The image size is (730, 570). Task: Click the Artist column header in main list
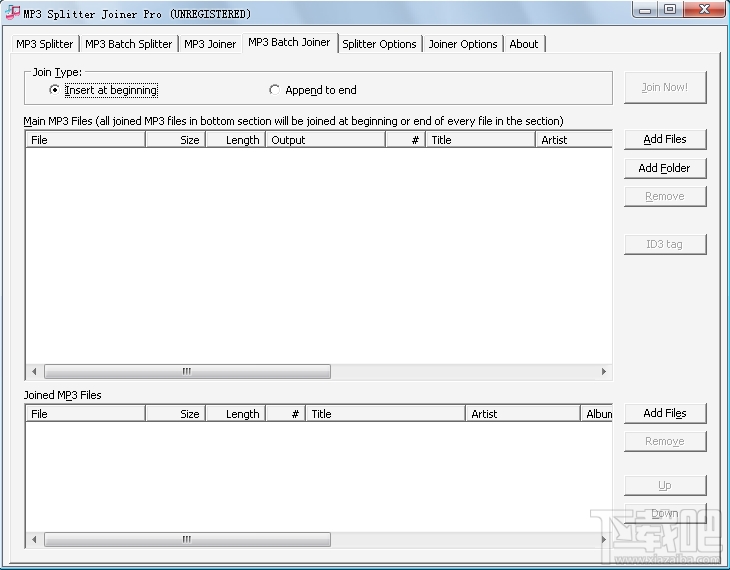(574, 140)
